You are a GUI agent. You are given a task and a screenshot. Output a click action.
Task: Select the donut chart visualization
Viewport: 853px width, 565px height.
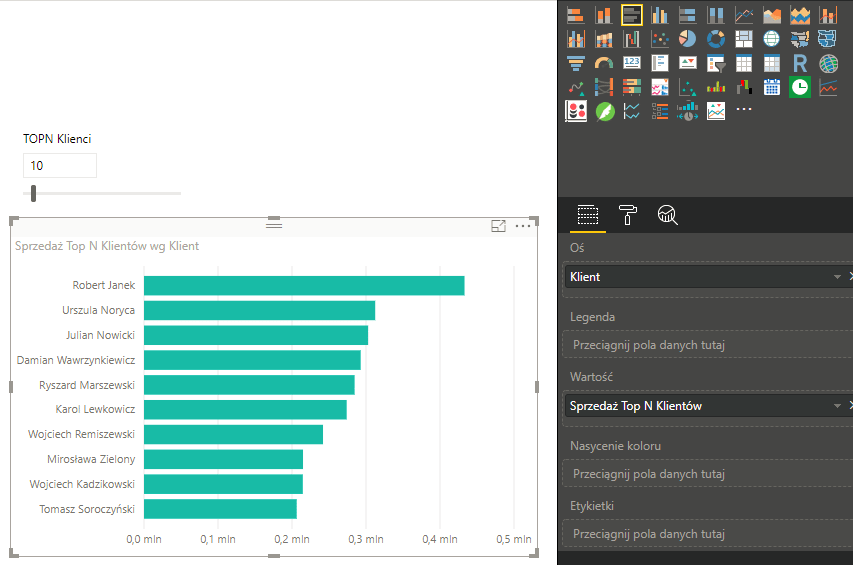(716, 39)
